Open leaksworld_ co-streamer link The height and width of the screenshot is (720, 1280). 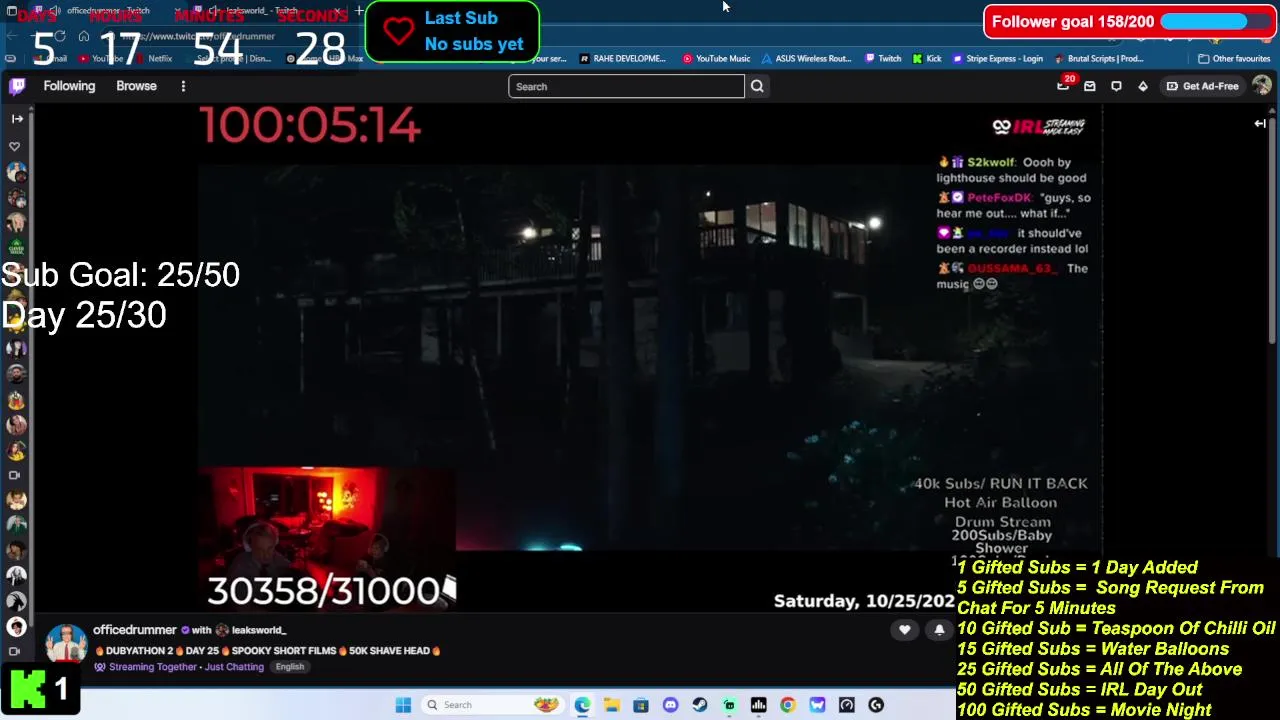pos(258,630)
